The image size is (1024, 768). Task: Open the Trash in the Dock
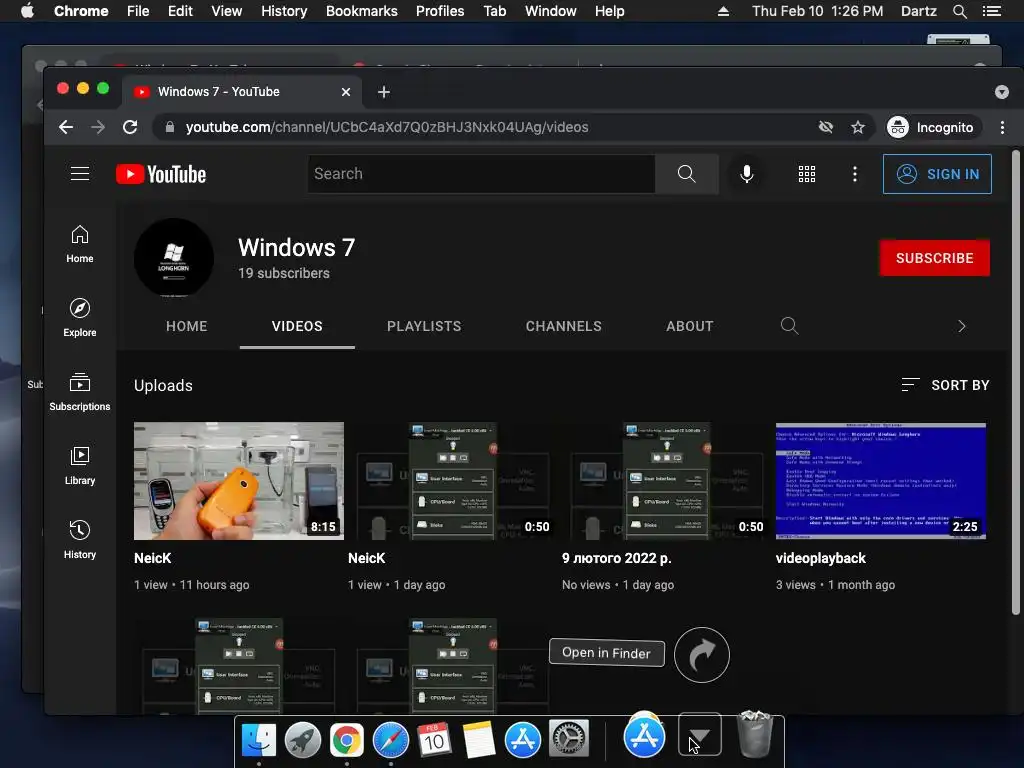[755, 735]
